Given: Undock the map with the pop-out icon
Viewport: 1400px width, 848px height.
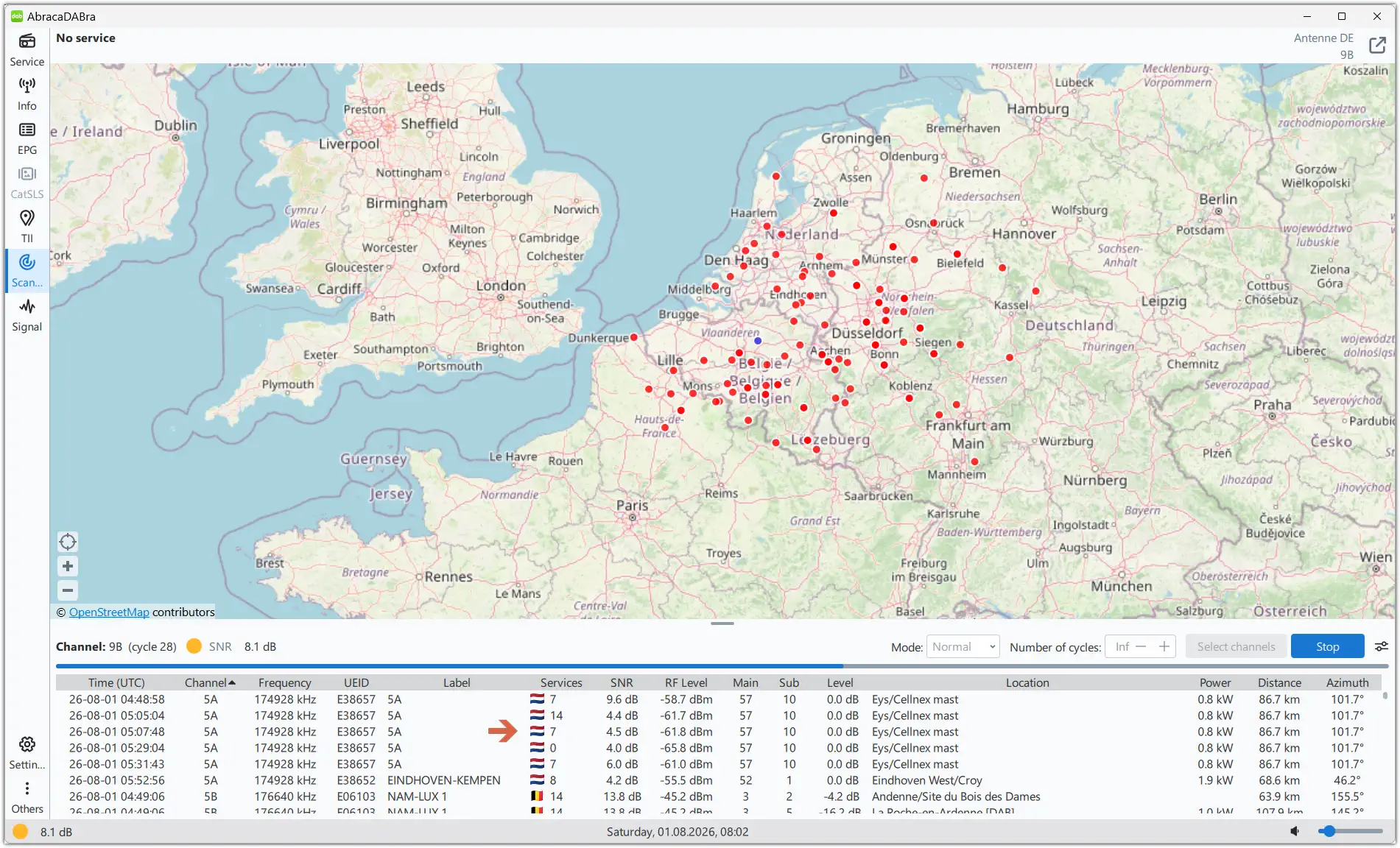Looking at the screenshot, I should 1377,46.
